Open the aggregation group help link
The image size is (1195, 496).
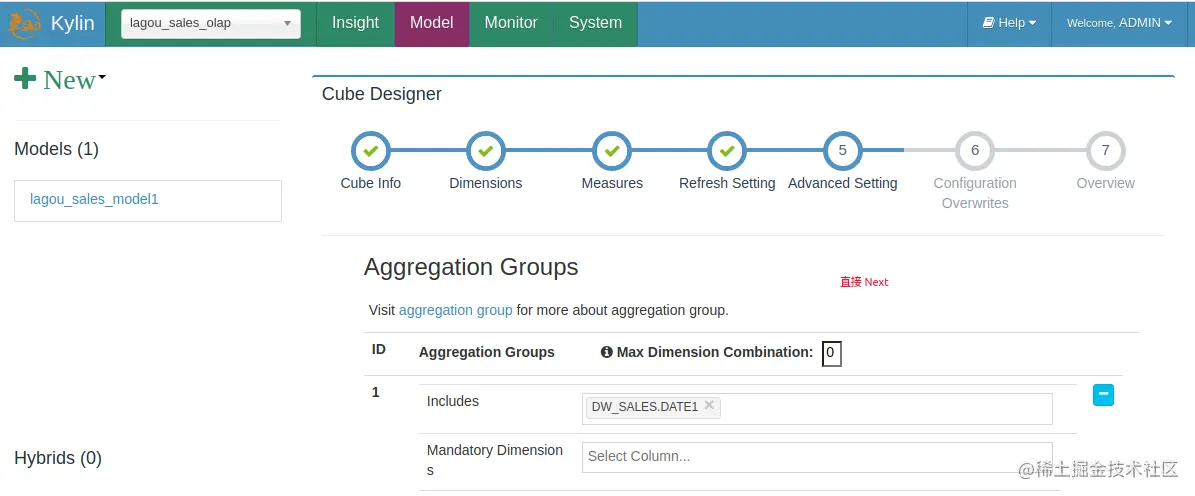click(x=455, y=310)
